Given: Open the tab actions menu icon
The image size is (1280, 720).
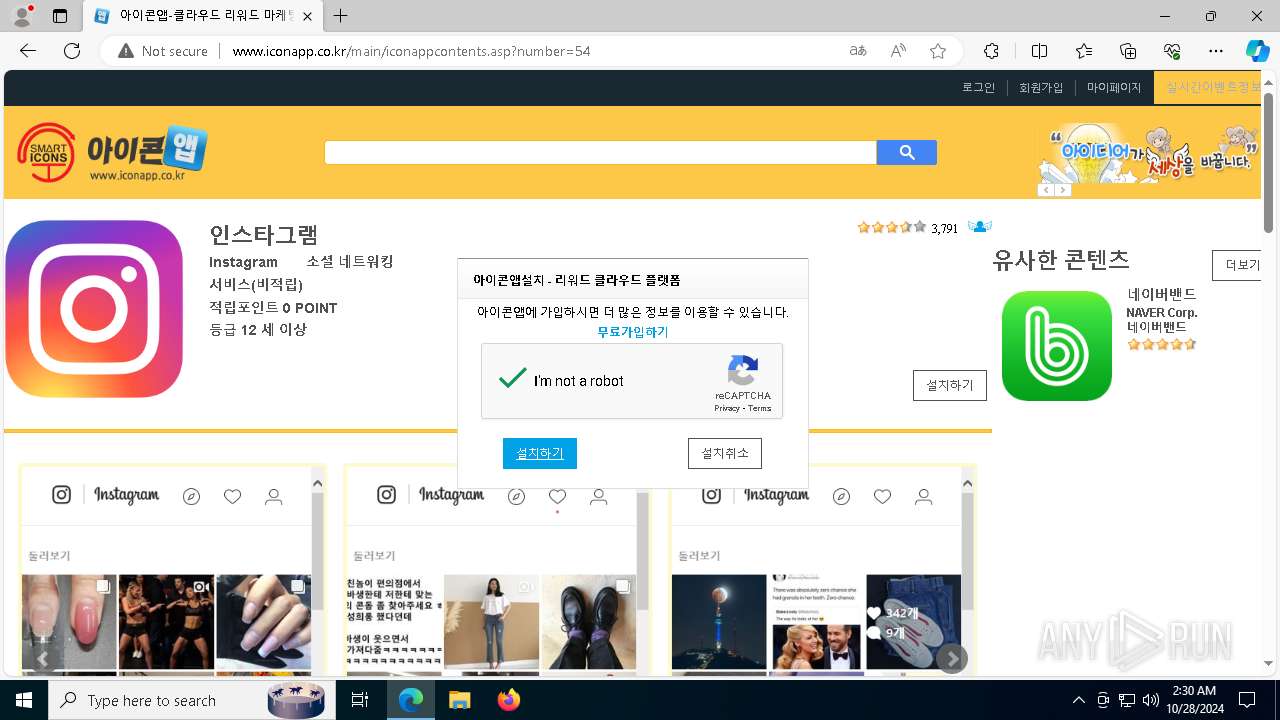Looking at the screenshot, I should coord(60,16).
